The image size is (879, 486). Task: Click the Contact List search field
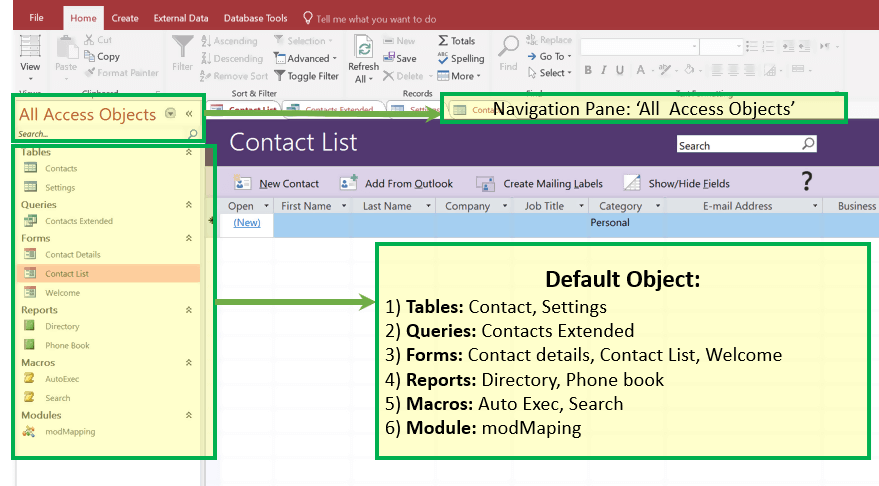[x=738, y=145]
